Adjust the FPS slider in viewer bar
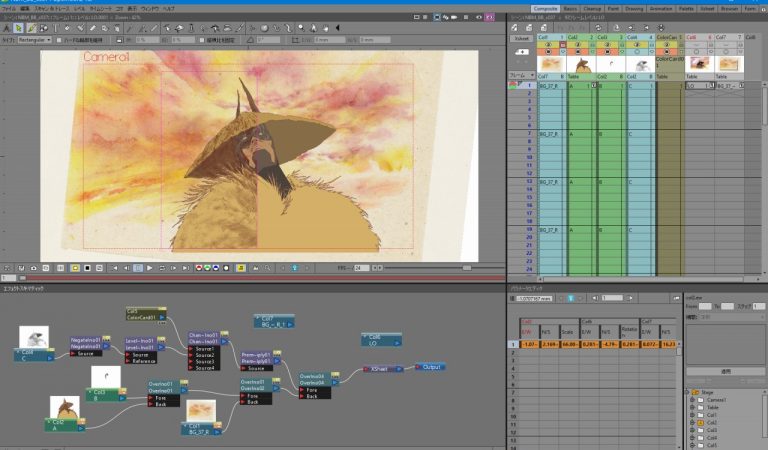 [467, 268]
